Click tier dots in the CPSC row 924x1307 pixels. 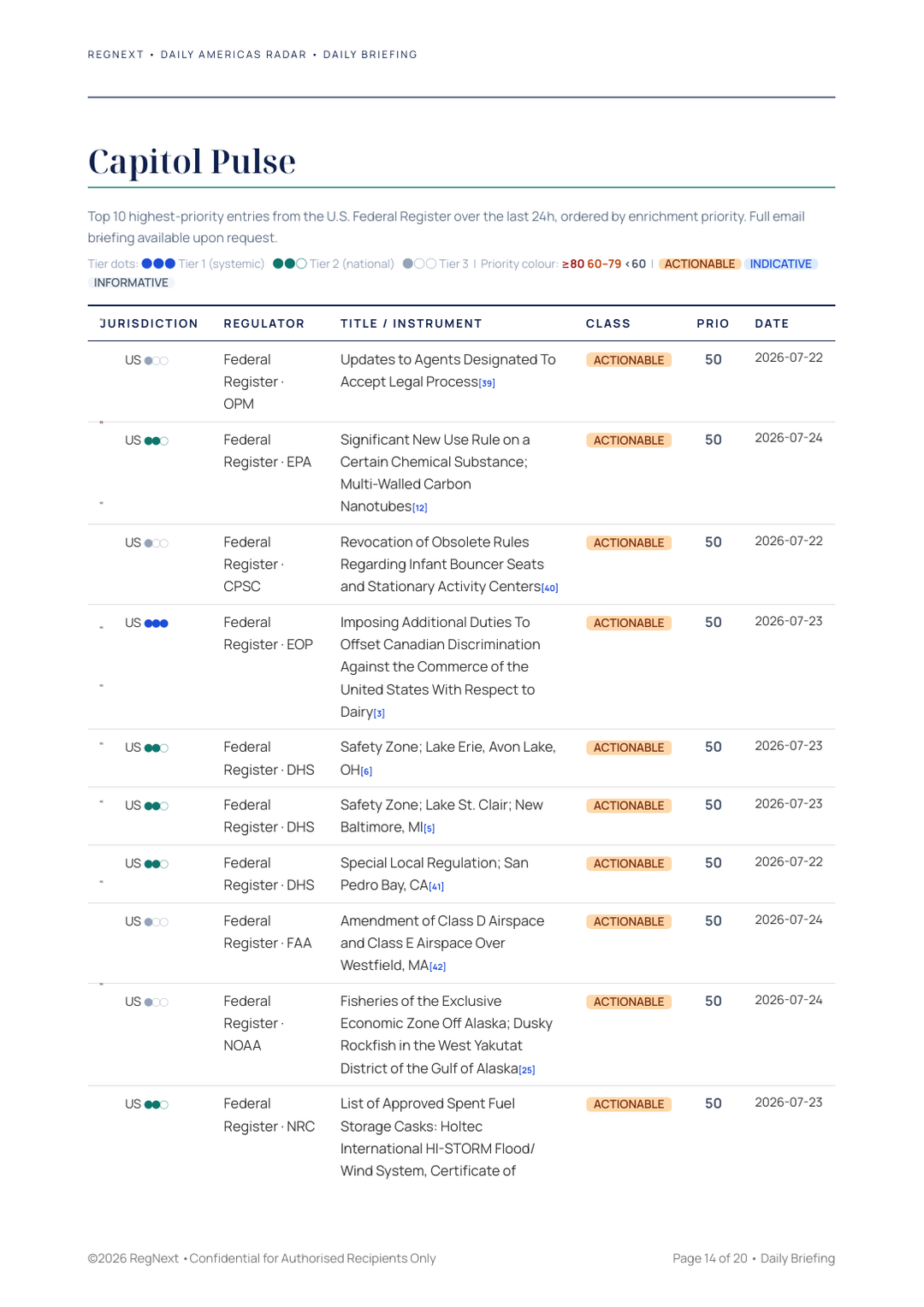pos(157,543)
